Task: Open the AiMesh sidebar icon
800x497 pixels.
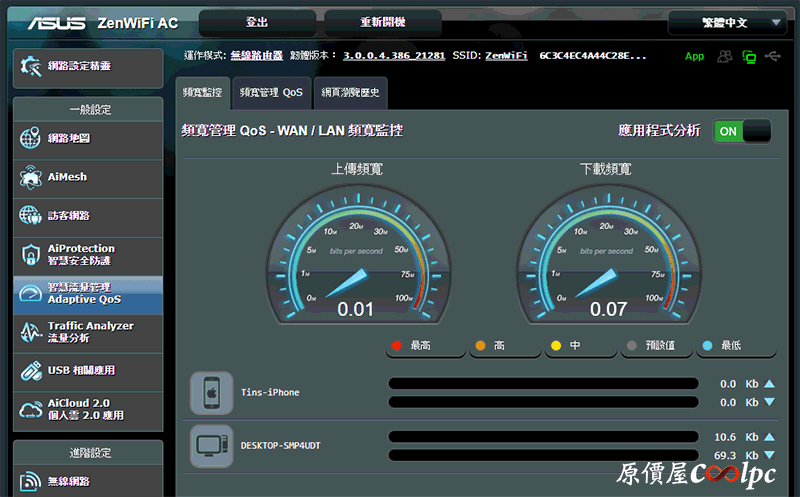Action: 30,177
